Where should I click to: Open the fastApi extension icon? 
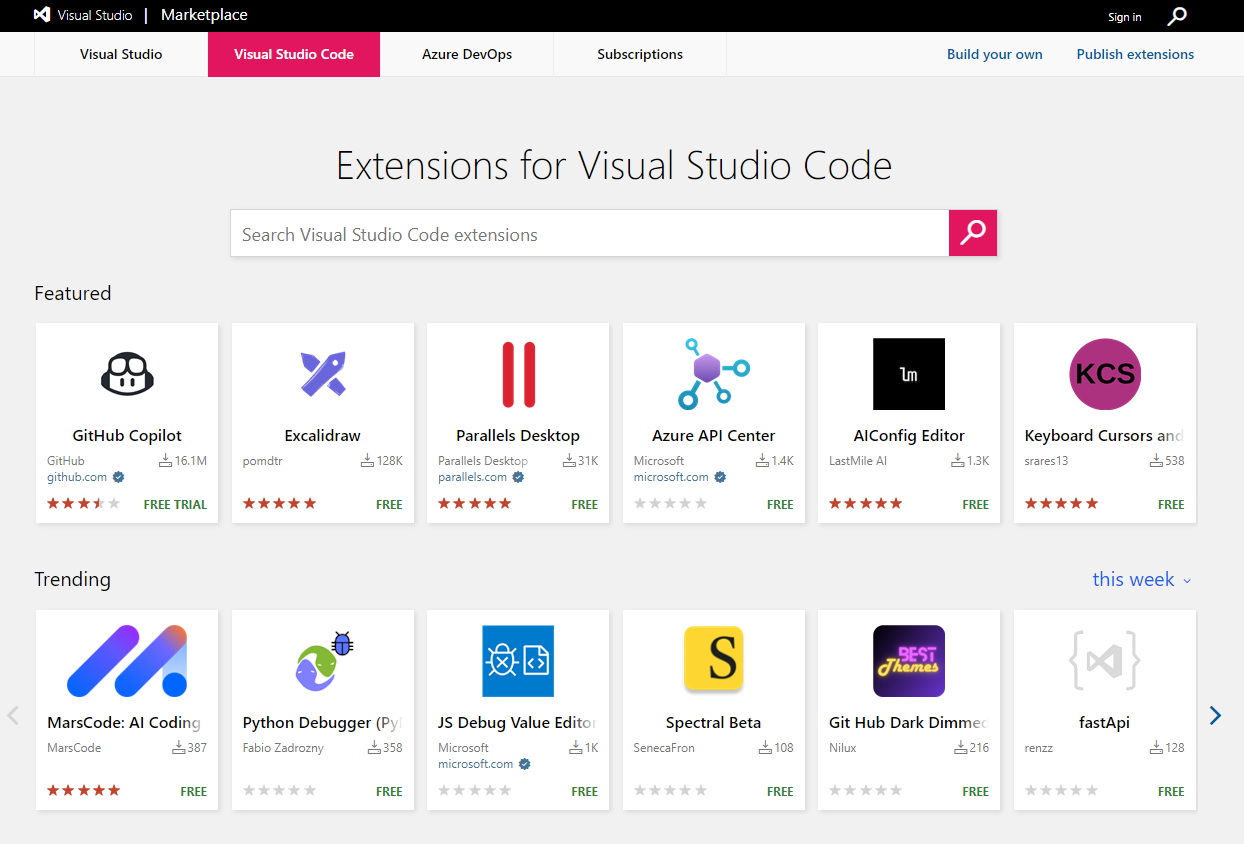[x=1105, y=661]
